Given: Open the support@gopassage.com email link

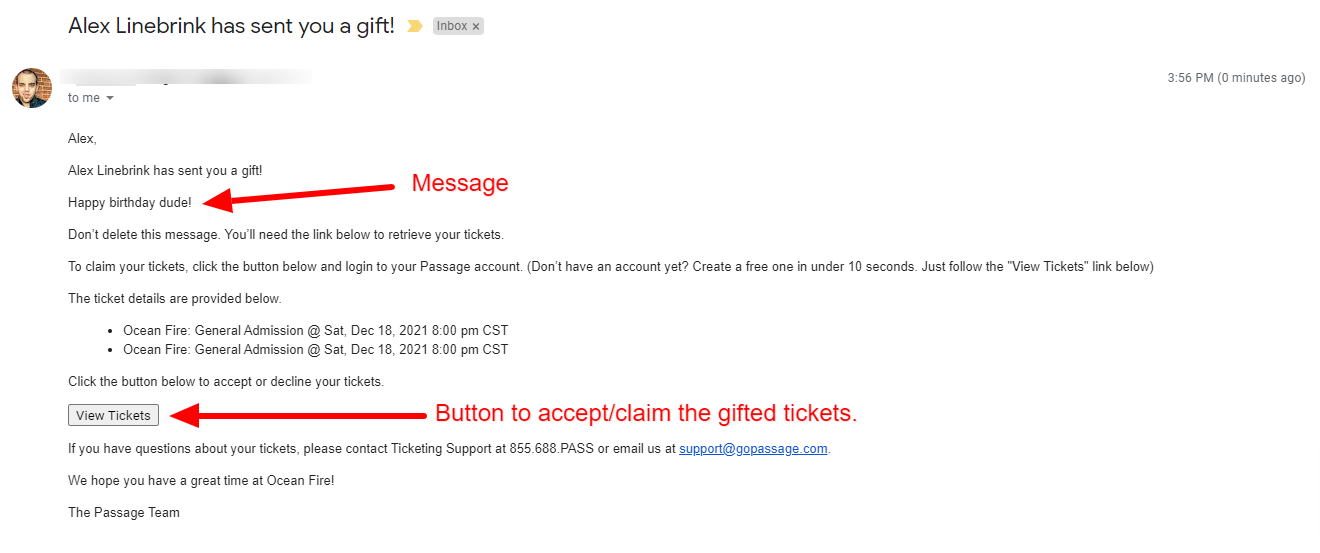Looking at the screenshot, I should [x=753, y=448].
